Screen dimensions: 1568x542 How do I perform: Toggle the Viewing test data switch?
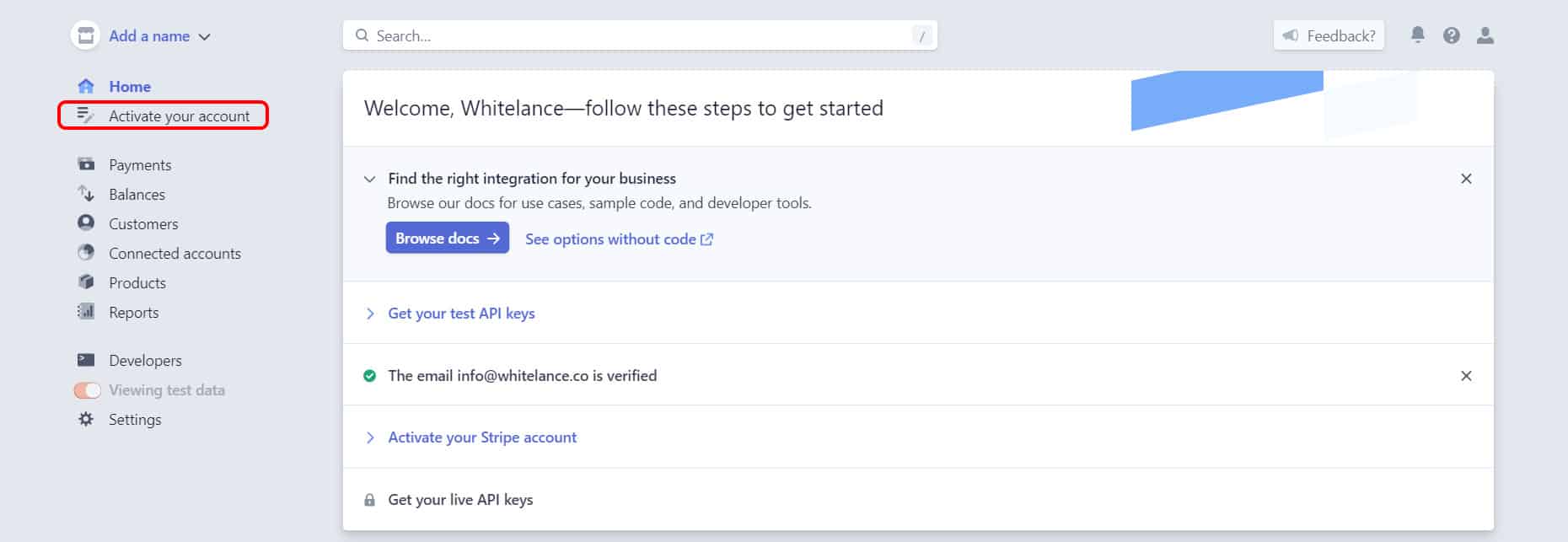pos(88,390)
